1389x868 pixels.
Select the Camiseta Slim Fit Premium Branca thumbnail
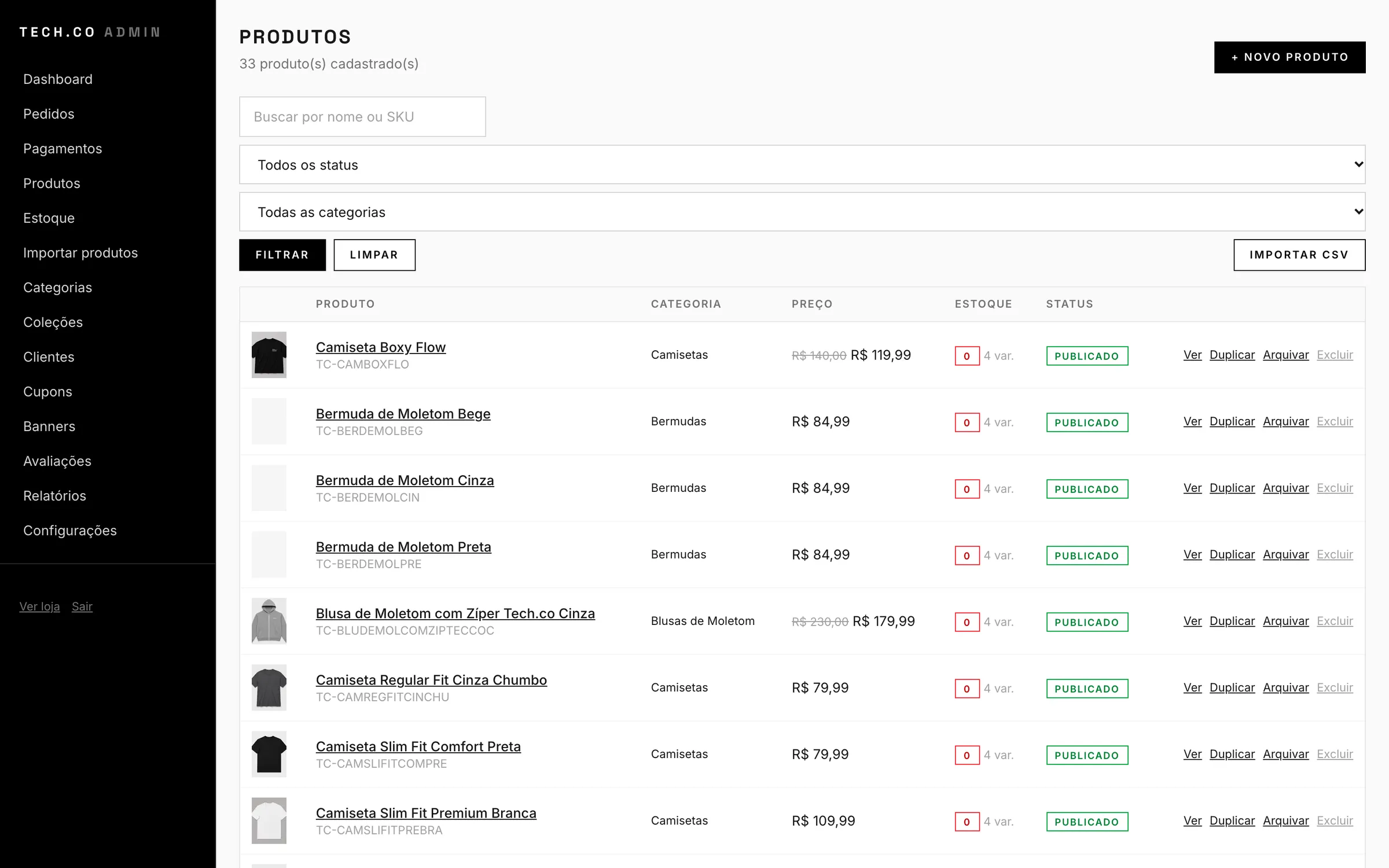tap(269, 821)
